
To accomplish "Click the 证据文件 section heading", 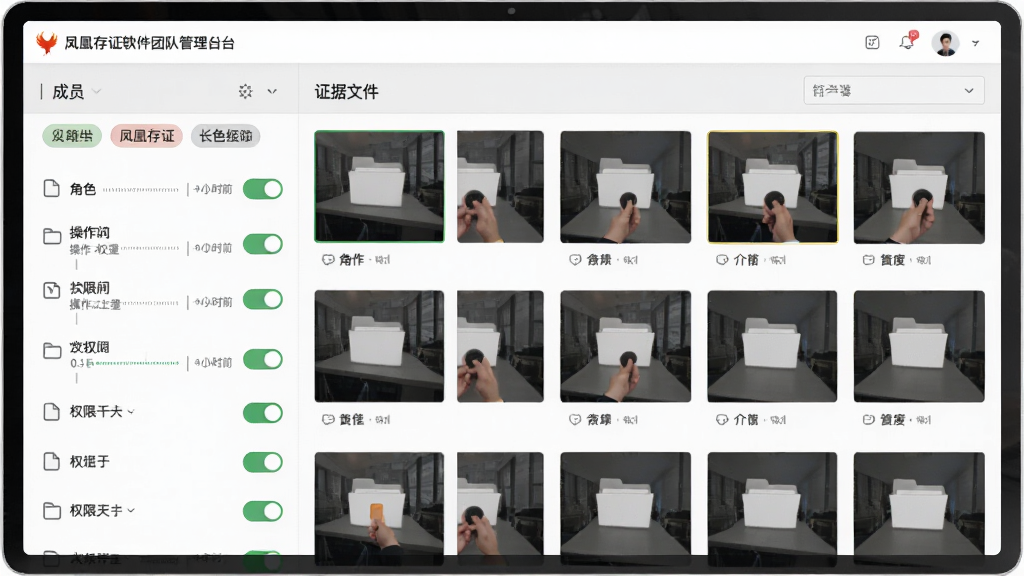I will (346, 92).
